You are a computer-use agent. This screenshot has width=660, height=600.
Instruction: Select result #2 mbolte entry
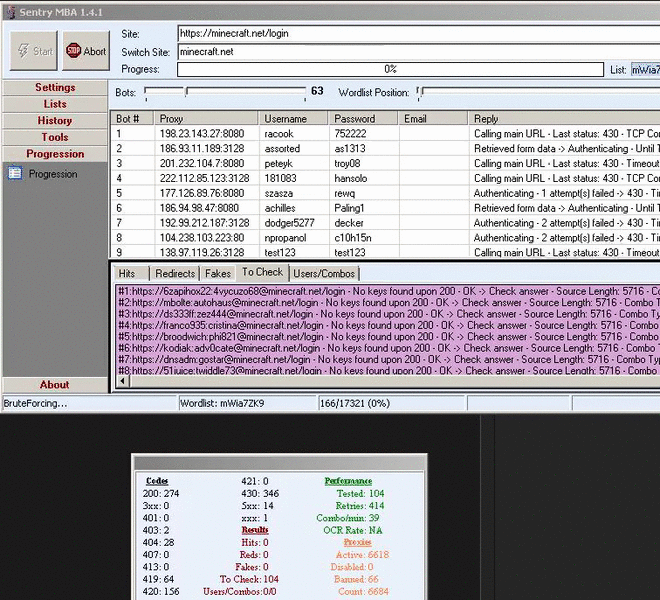point(387,303)
